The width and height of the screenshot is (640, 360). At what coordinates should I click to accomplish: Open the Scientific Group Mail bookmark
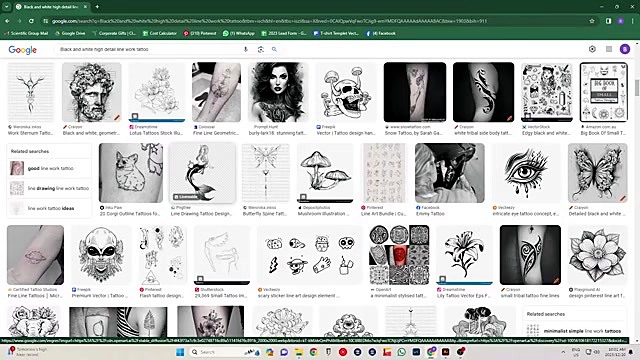[x=26, y=33]
